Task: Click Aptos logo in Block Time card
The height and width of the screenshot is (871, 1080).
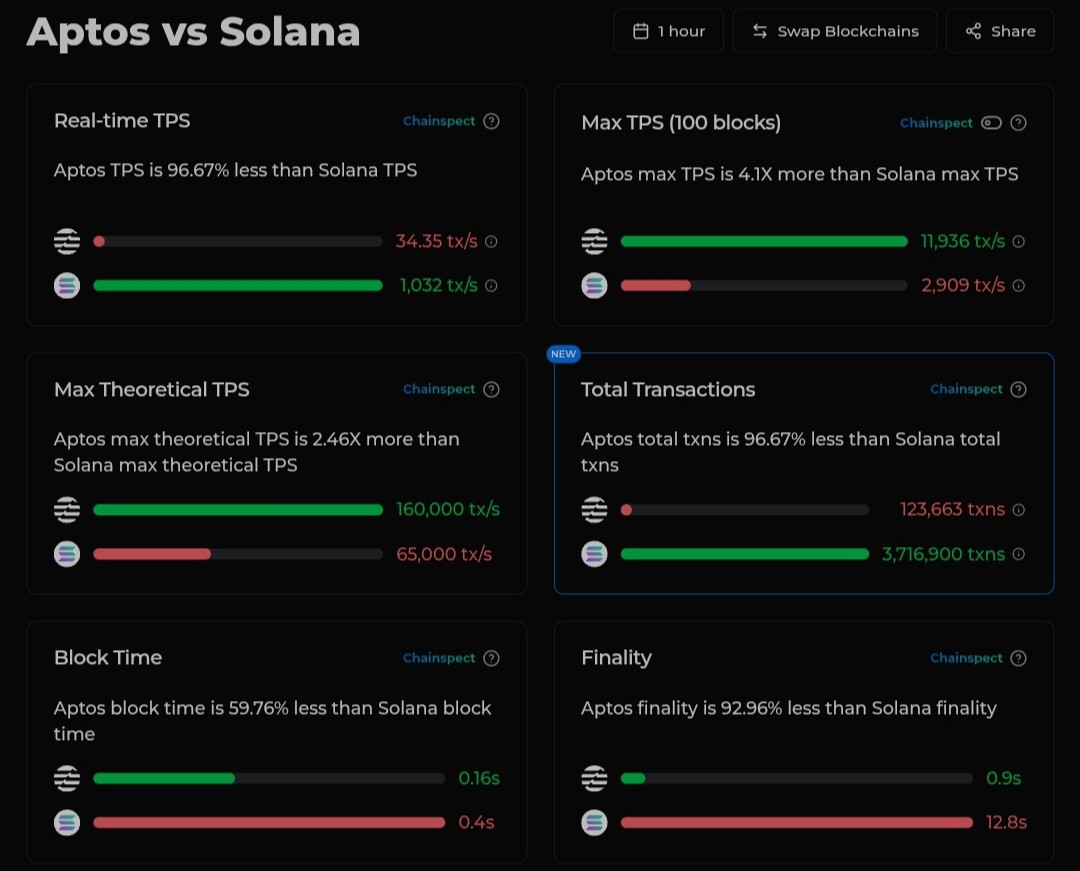Action: [67, 778]
